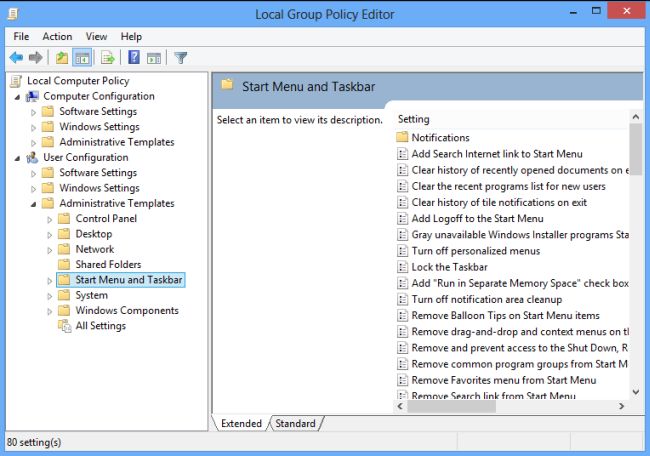The image size is (650, 456).
Task: Expand the Control Panel tree node
Action: tap(50, 219)
